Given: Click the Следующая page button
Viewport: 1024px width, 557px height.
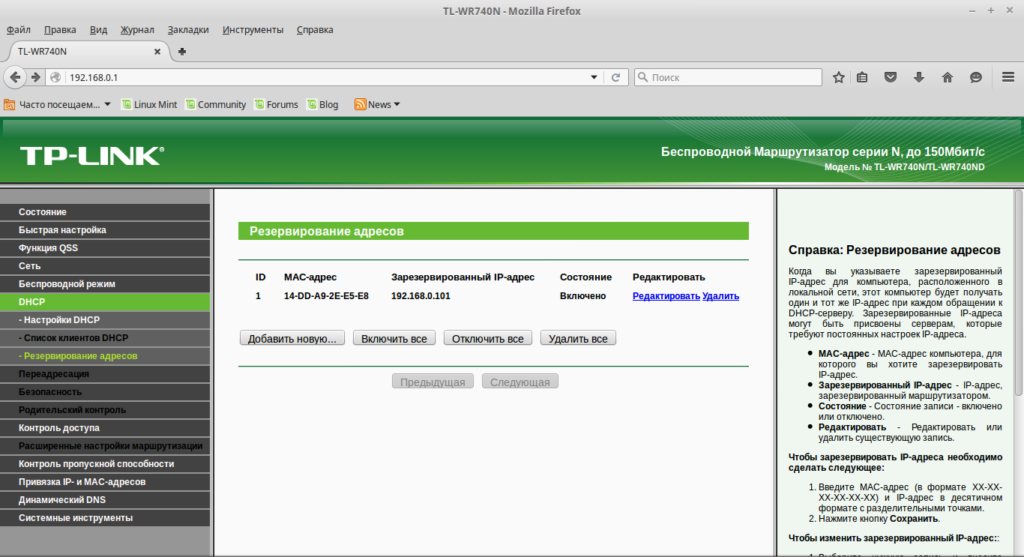Looking at the screenshot, I should tap(520, 381).
